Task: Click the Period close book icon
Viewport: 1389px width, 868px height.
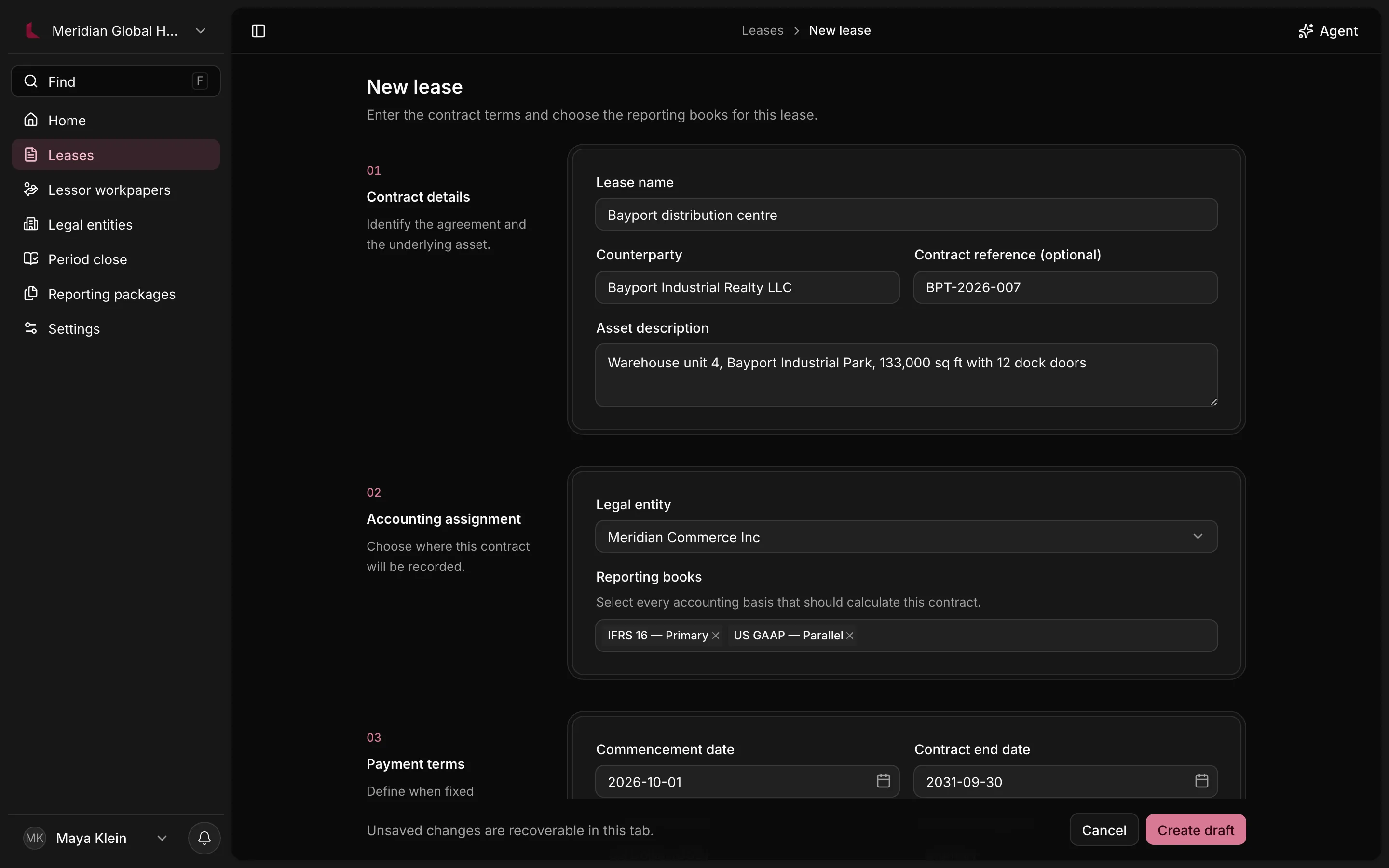Action: (31, 259)
